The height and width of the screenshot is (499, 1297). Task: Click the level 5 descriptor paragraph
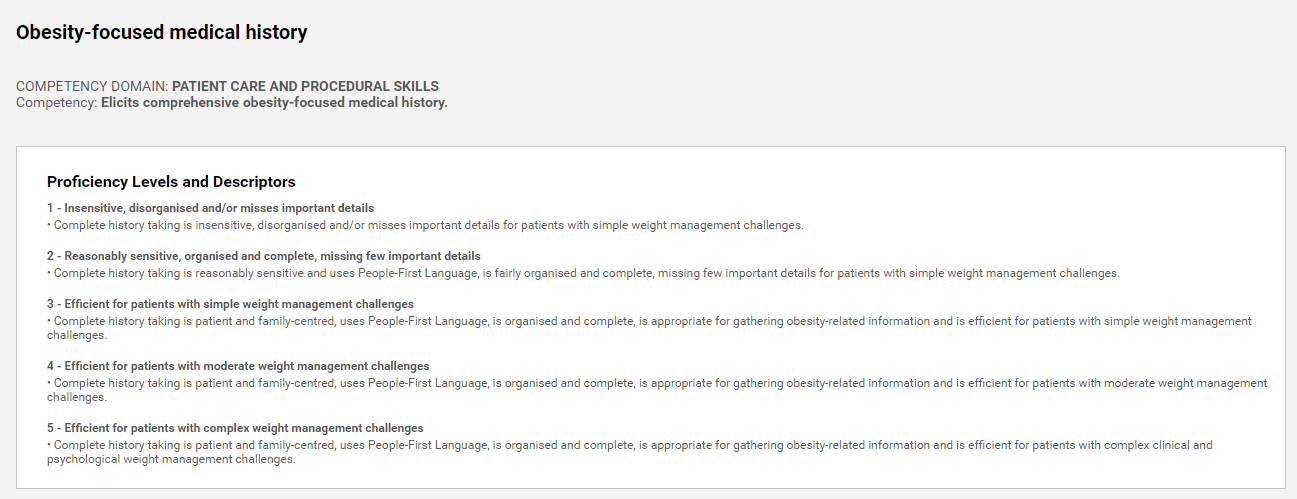tap(629, 452)
